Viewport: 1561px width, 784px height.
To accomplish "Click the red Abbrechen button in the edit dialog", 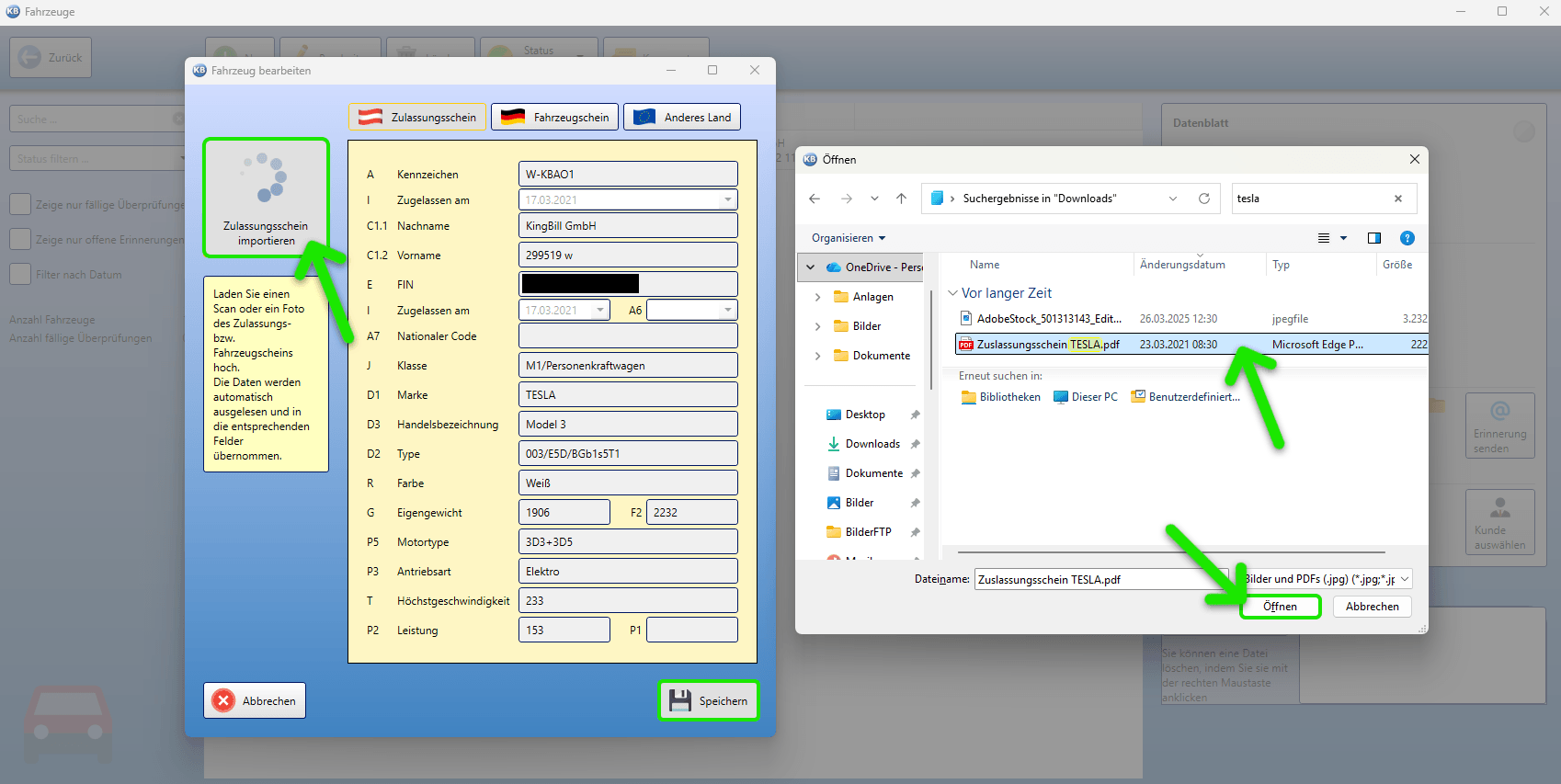I will (x=255, y=700).
